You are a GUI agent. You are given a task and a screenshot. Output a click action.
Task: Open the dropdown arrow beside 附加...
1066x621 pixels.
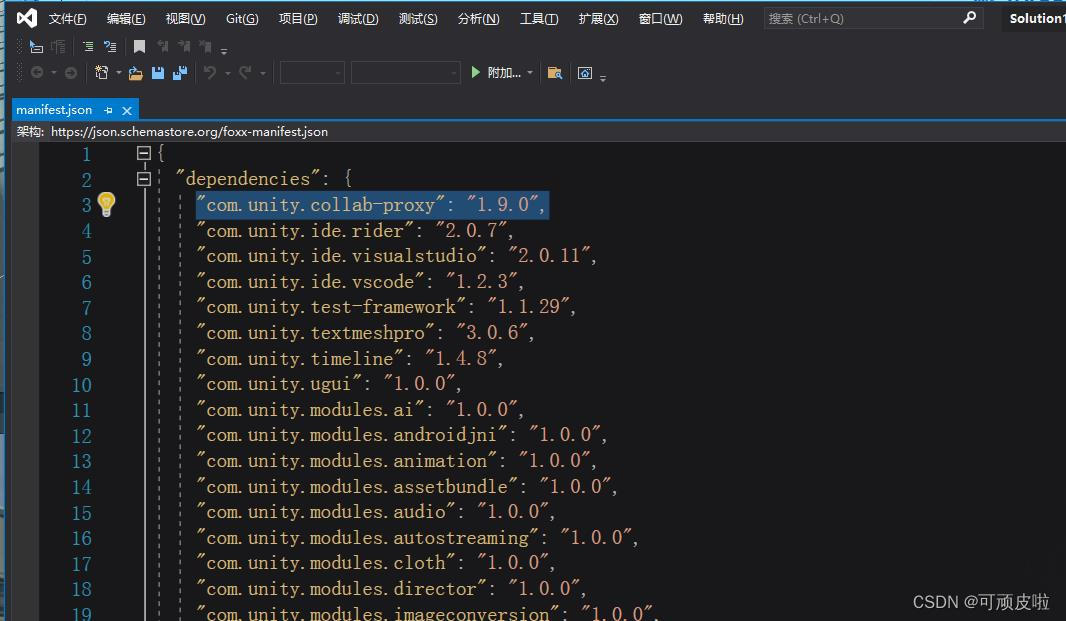click(530, 72)
